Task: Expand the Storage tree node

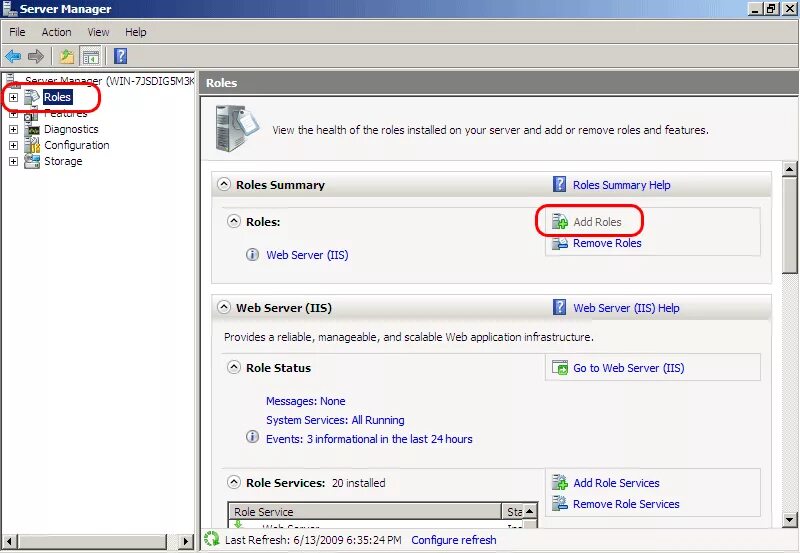Action: [x=14, y=161]
